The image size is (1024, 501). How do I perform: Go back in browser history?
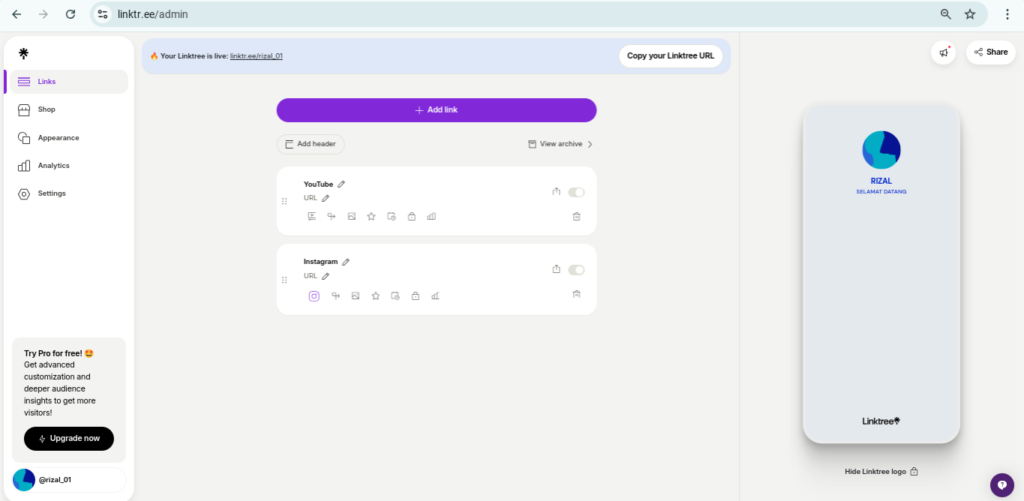pyautogui.click(x=17, y=14)
